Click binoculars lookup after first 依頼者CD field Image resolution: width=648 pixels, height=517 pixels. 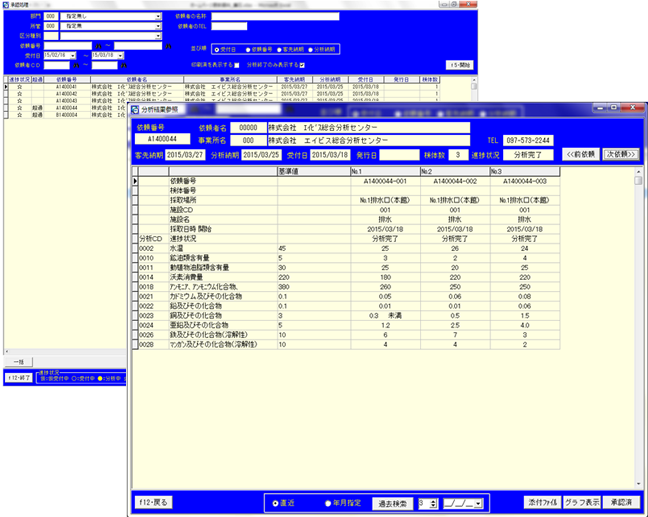[x=76, y=65]
